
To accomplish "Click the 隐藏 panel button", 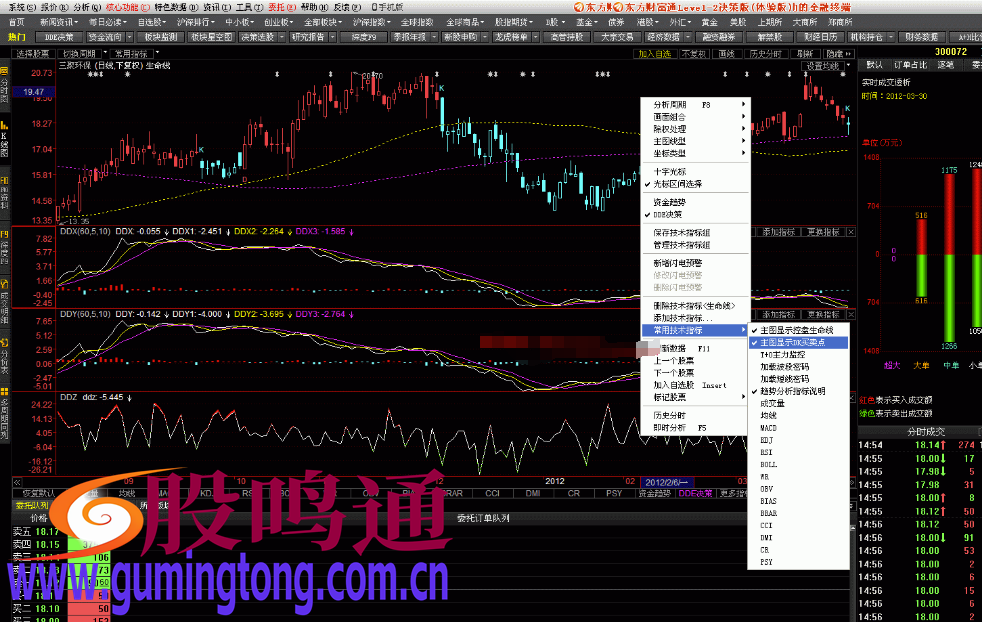I will click(838, 54).
